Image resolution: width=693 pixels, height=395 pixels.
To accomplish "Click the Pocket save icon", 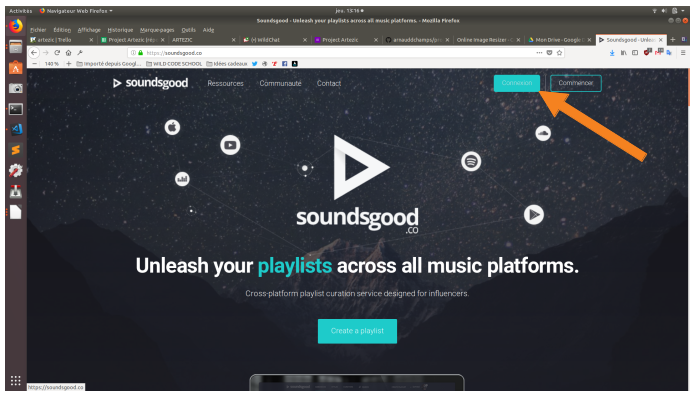I will (549, 53).
